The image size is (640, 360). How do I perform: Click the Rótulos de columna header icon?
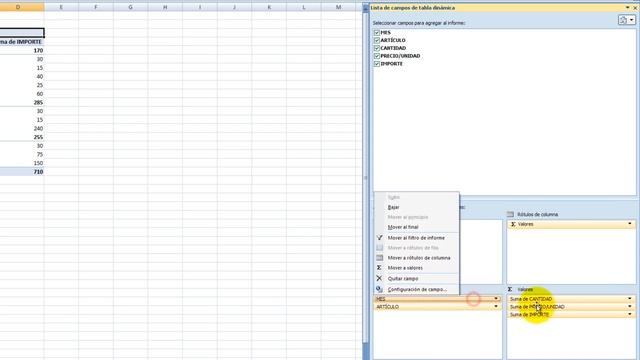click(510, 214)
